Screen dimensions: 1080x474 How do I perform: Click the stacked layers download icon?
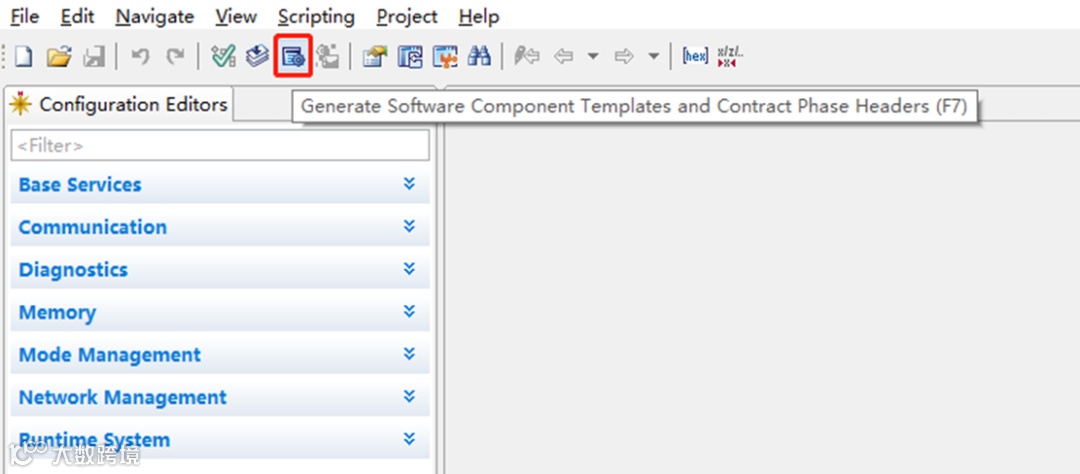click(x=258, y=56)
